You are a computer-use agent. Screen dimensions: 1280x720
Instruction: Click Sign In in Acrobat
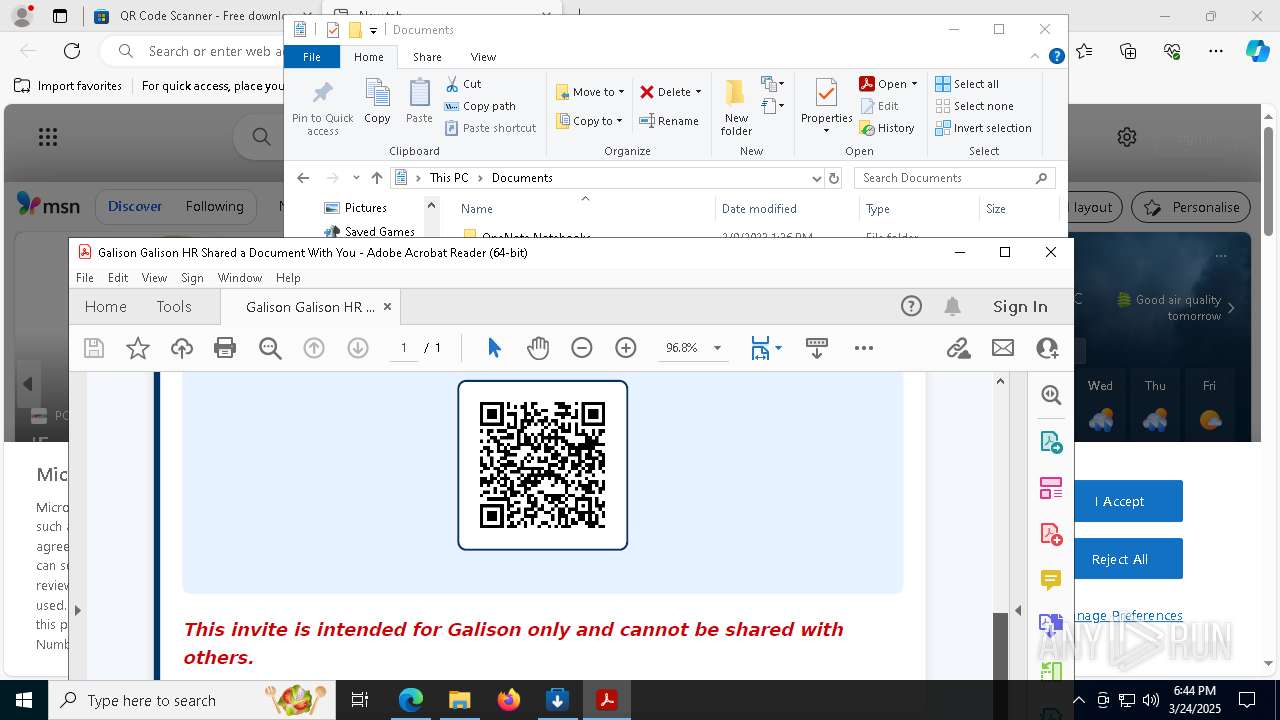[x=1020, y=307]
